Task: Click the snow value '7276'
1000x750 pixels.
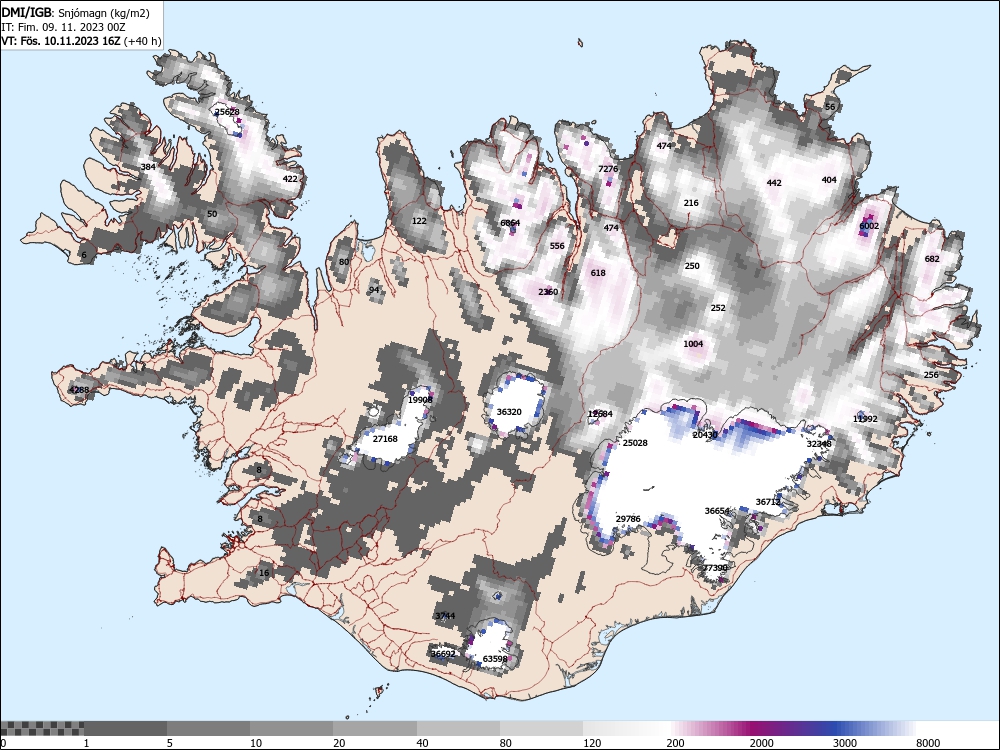Action: click(608, 169)
